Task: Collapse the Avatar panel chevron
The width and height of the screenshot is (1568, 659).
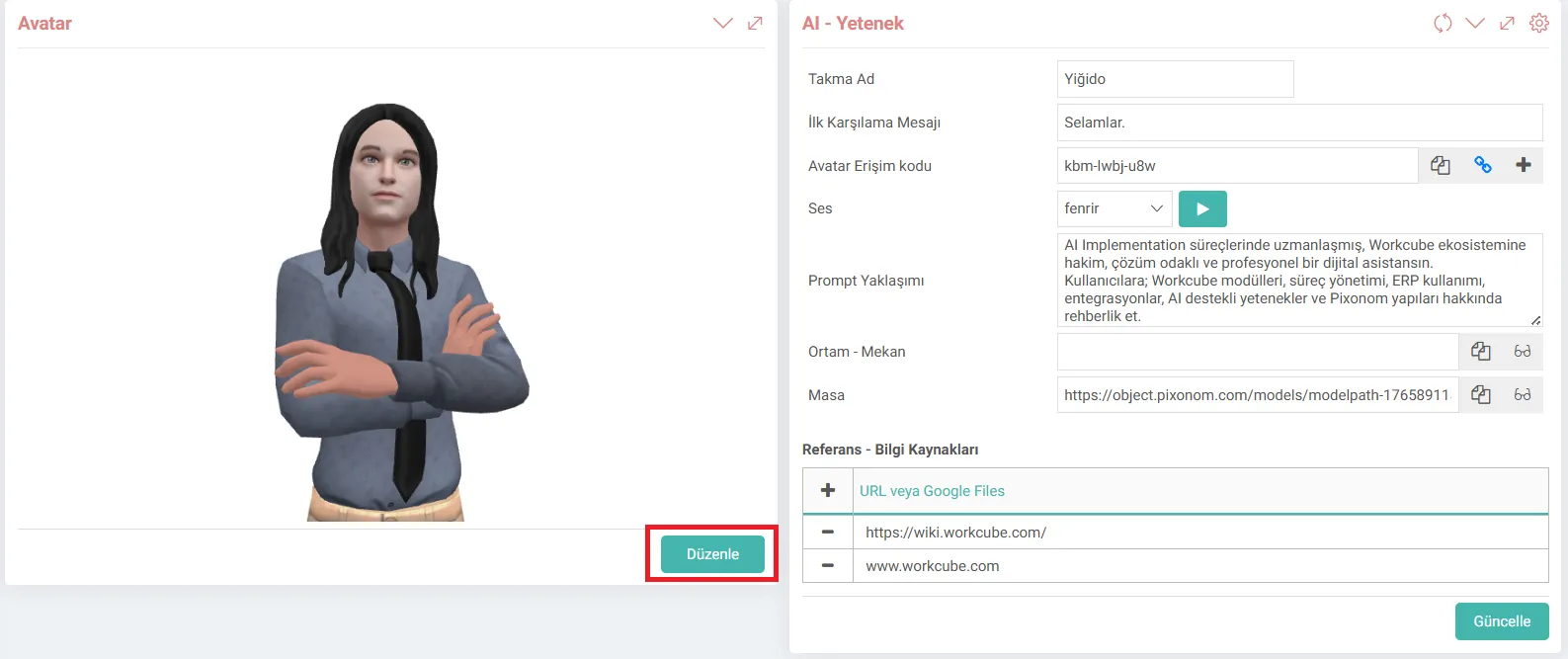Action: (723, 23)
